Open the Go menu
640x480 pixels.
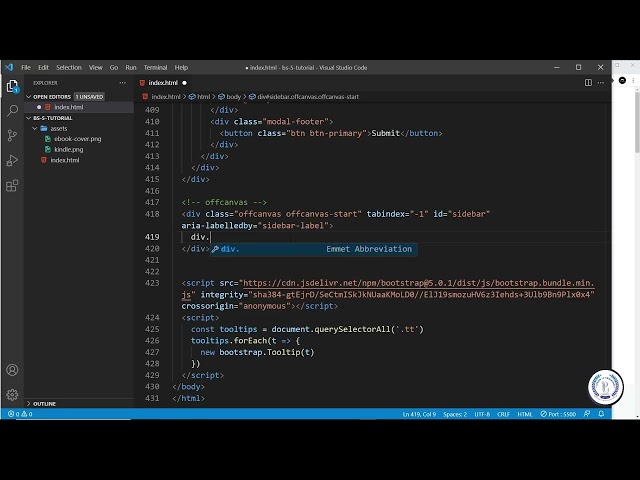click(114, 67)
